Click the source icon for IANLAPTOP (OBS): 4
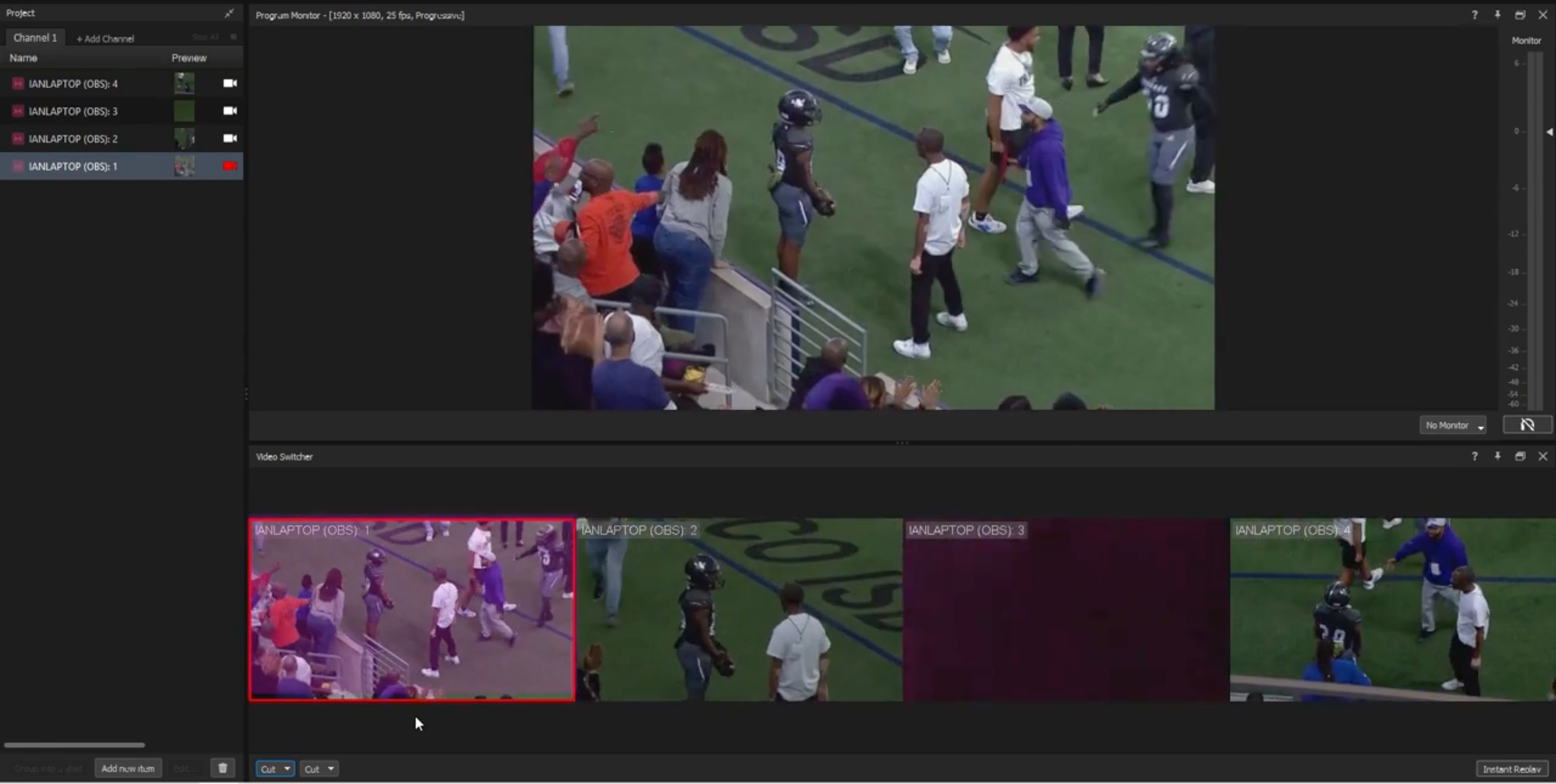Viewport: 1556px width, 784px height. coord(17,84)
